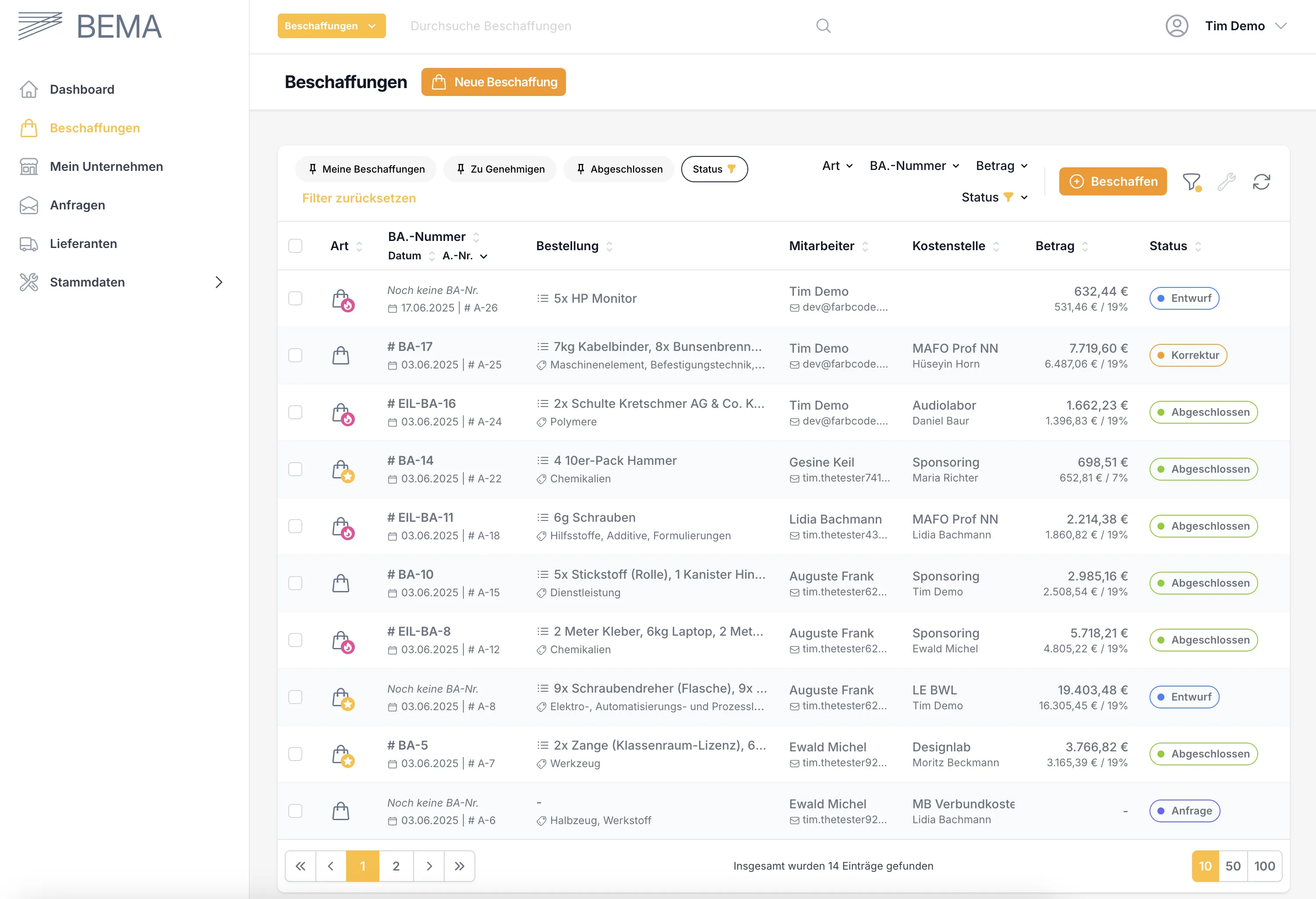This screenshot has height=899, width=1316.
Task: Check the box for the EIL-BA-11 row
Action: click(x=295, y=526)
